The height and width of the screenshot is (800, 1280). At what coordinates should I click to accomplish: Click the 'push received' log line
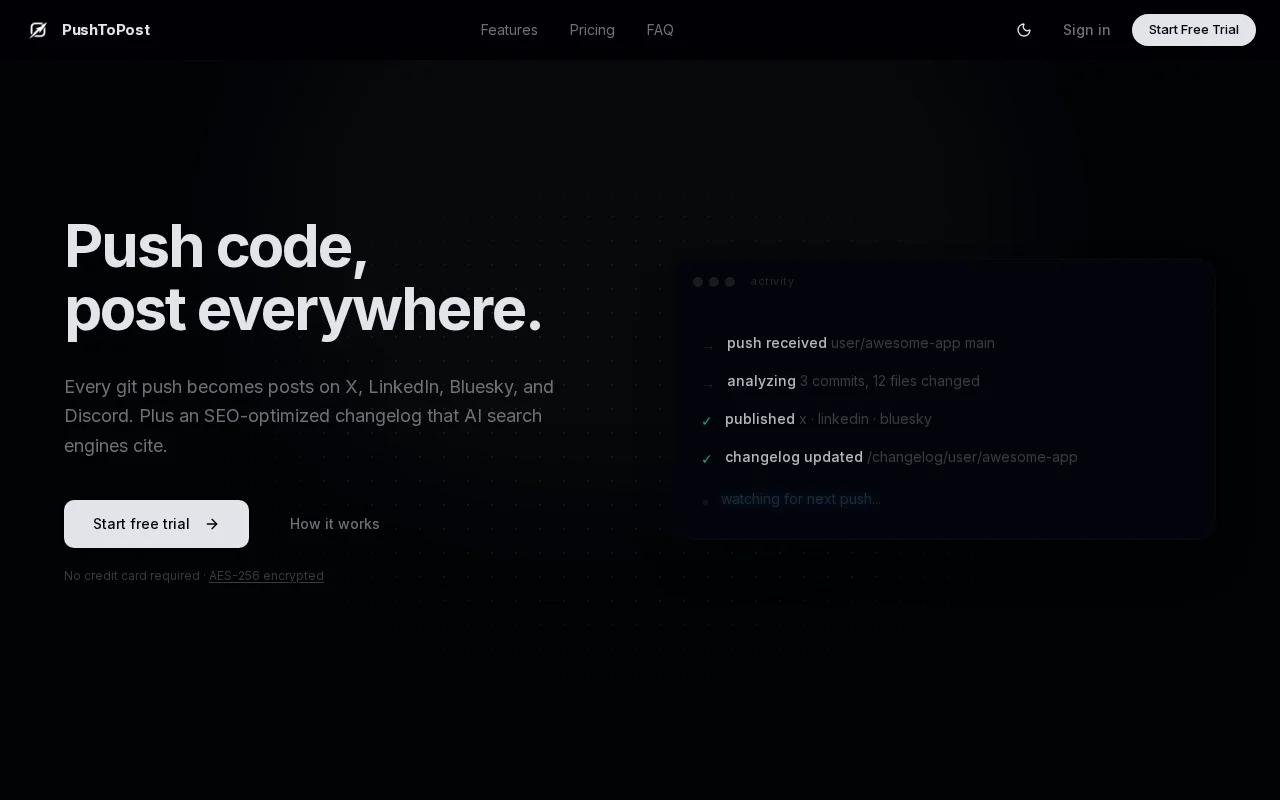[x=848, y=343]
